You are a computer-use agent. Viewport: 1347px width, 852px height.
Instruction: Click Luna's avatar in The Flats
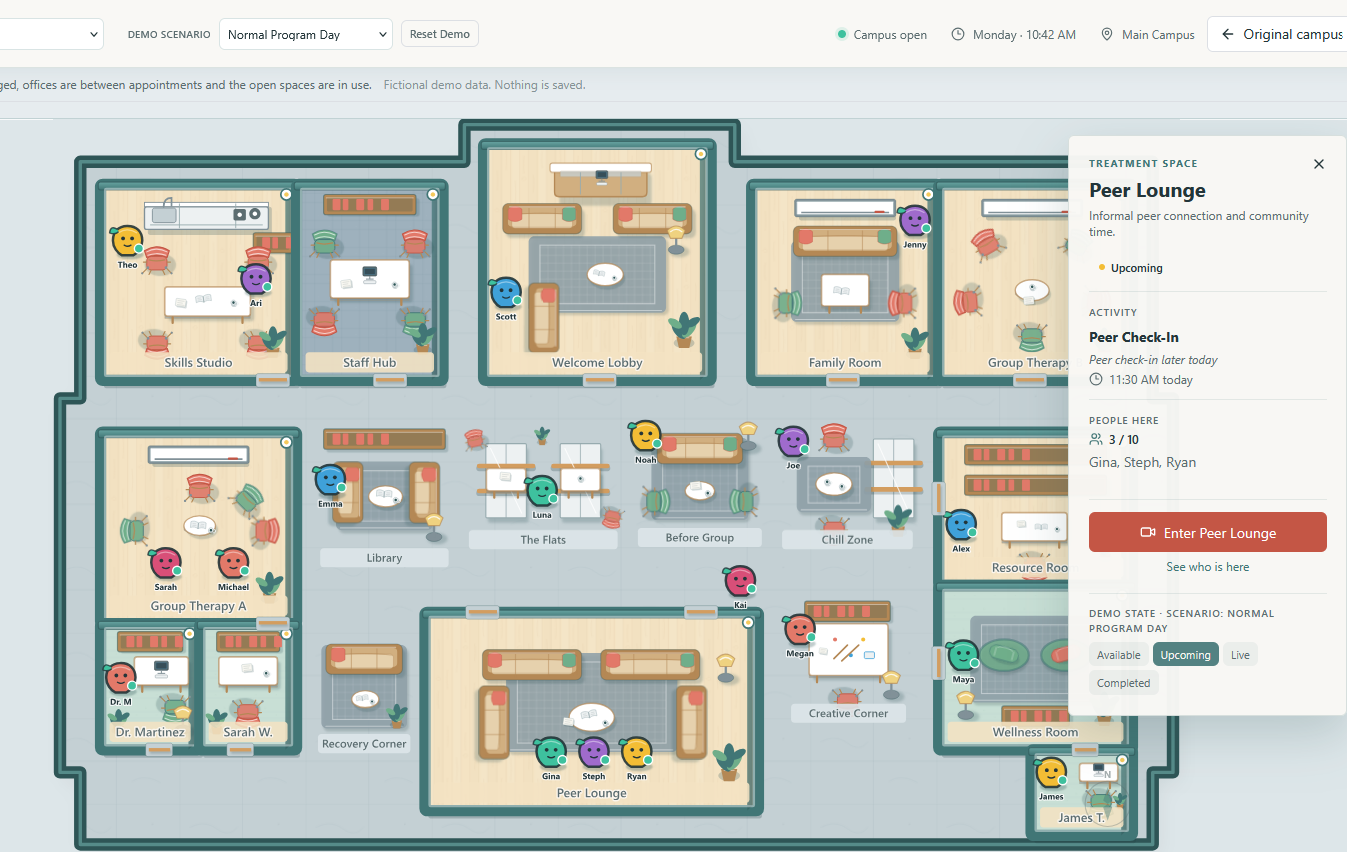(542, 491)
